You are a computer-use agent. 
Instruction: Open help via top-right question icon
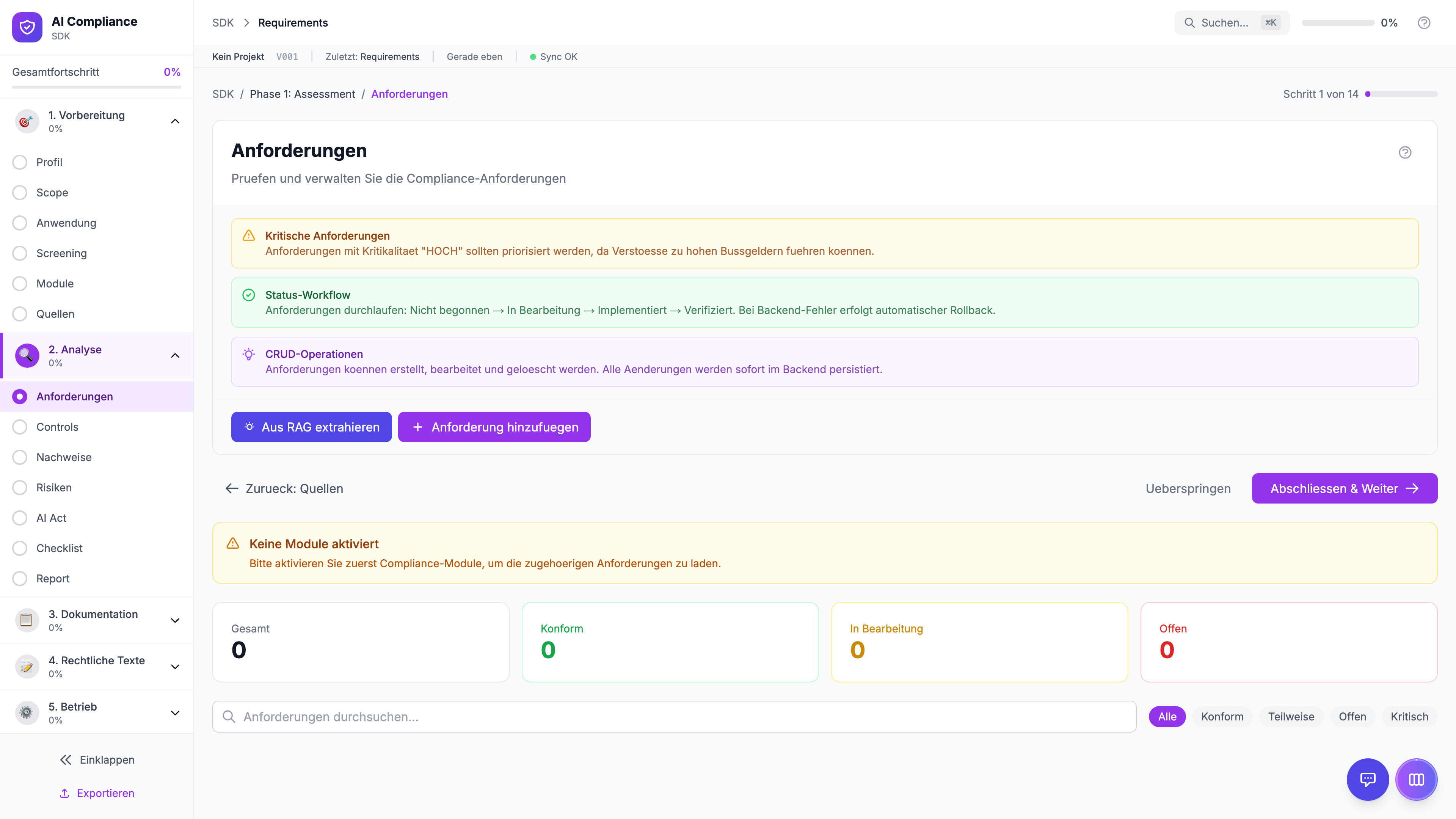point(1424,23)
